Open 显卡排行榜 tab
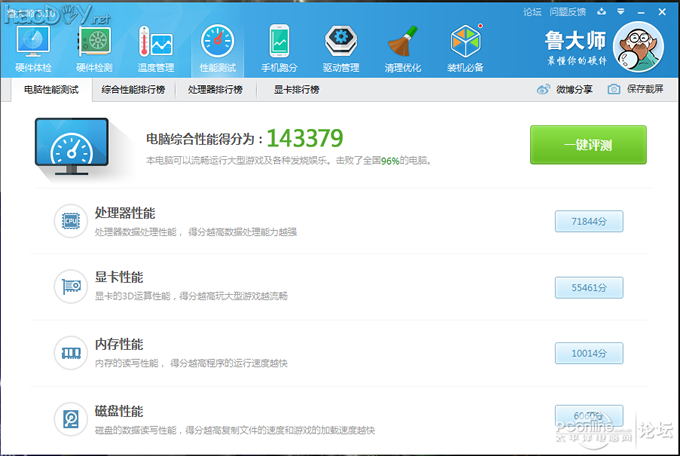This screenshot has width=680, height=456. click(x=296, y=89)
